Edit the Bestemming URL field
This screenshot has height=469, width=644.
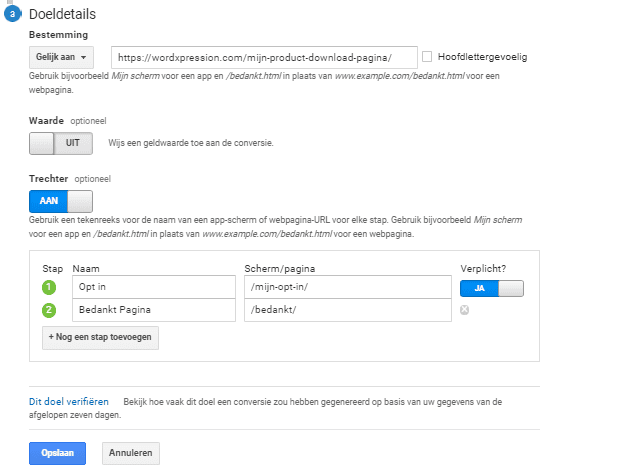point(264,57)
